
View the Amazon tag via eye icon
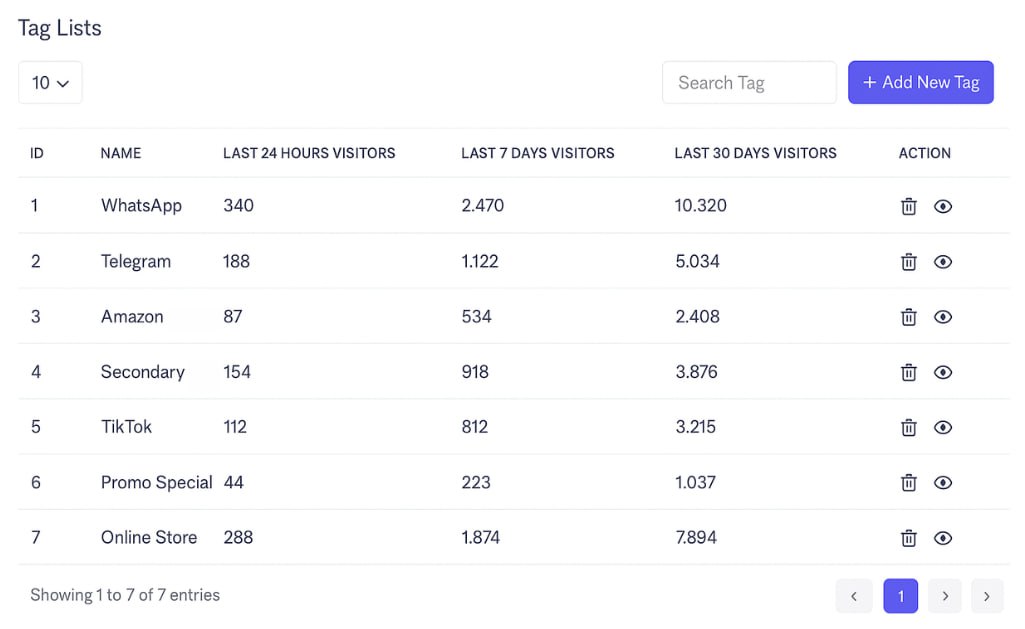pyautogui.click(x=942, y=317)
